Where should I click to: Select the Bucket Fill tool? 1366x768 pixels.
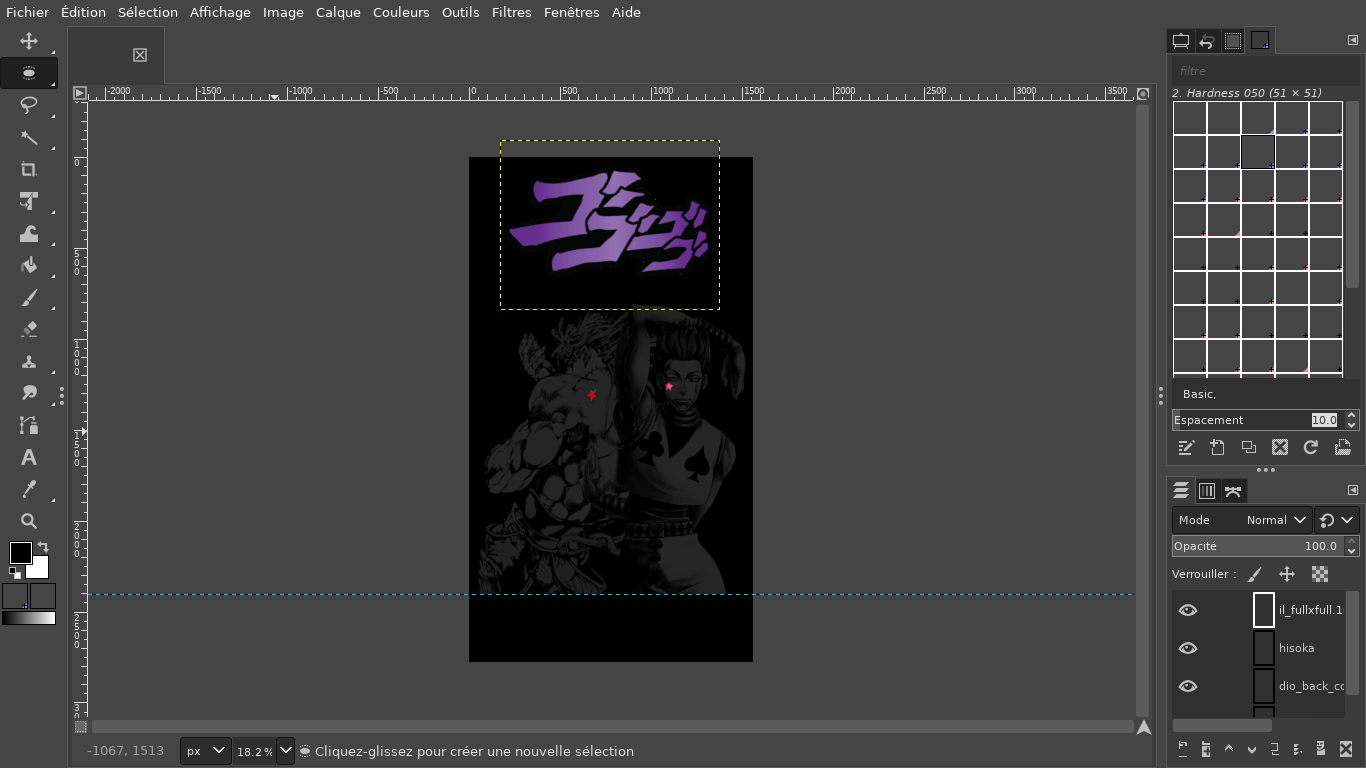tap(29, 265)
